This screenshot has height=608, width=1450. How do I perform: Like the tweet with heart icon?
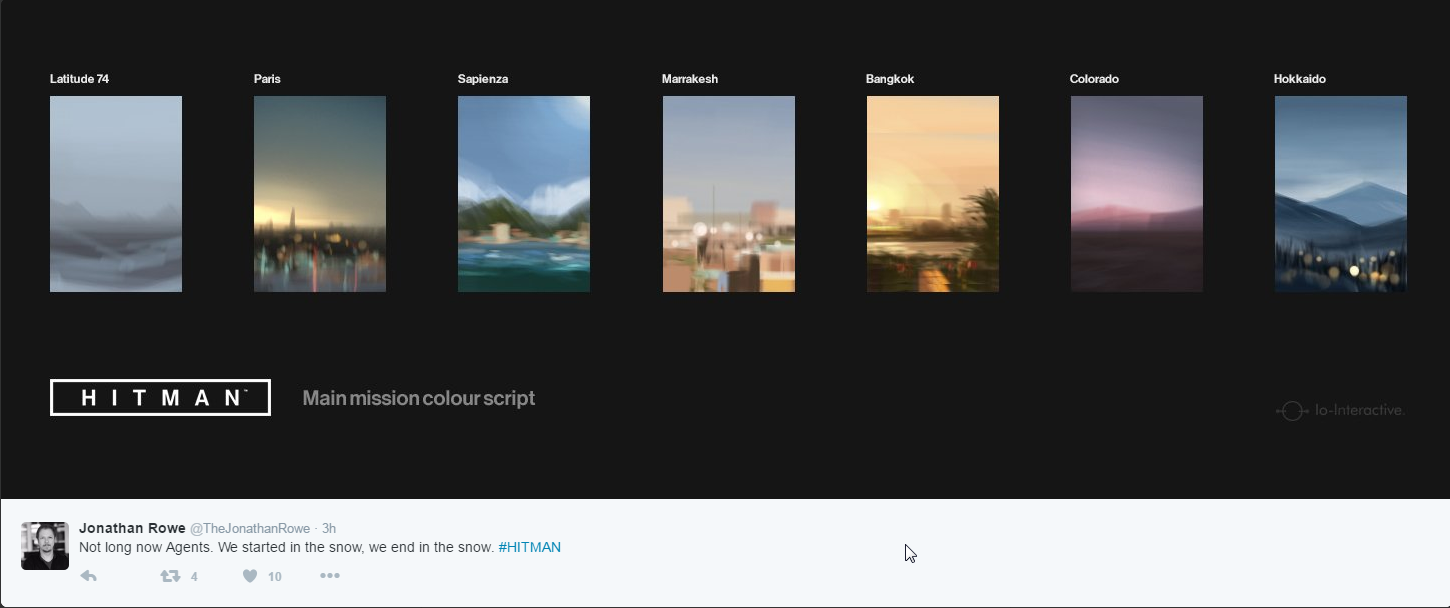coord(250,576)
